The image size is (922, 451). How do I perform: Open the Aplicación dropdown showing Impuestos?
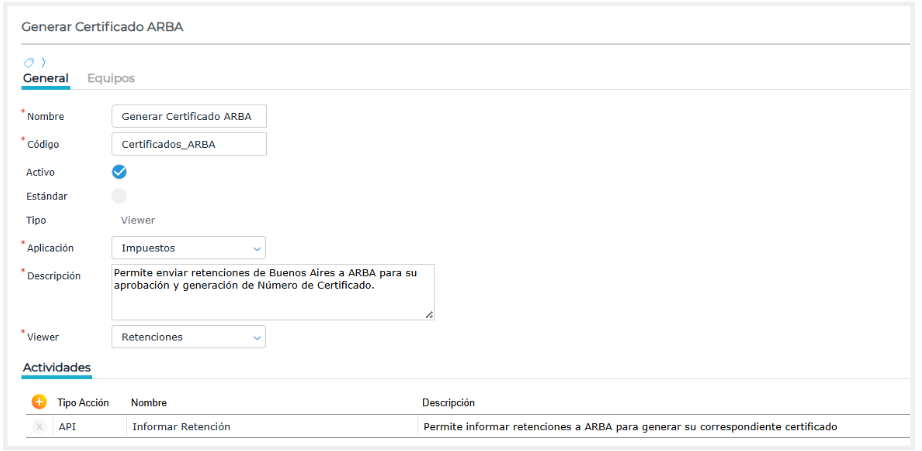188,248
